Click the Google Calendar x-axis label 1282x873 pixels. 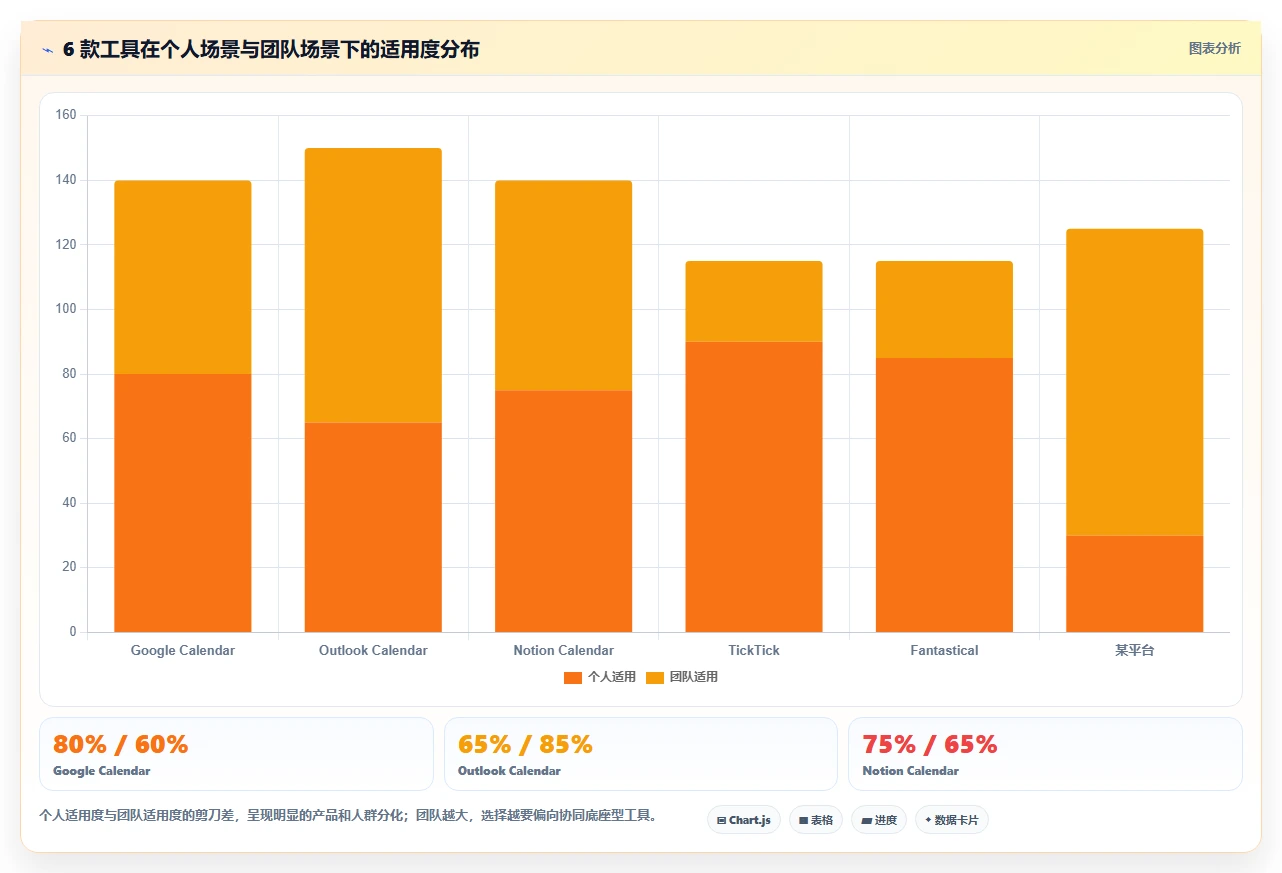coord(183,650)
